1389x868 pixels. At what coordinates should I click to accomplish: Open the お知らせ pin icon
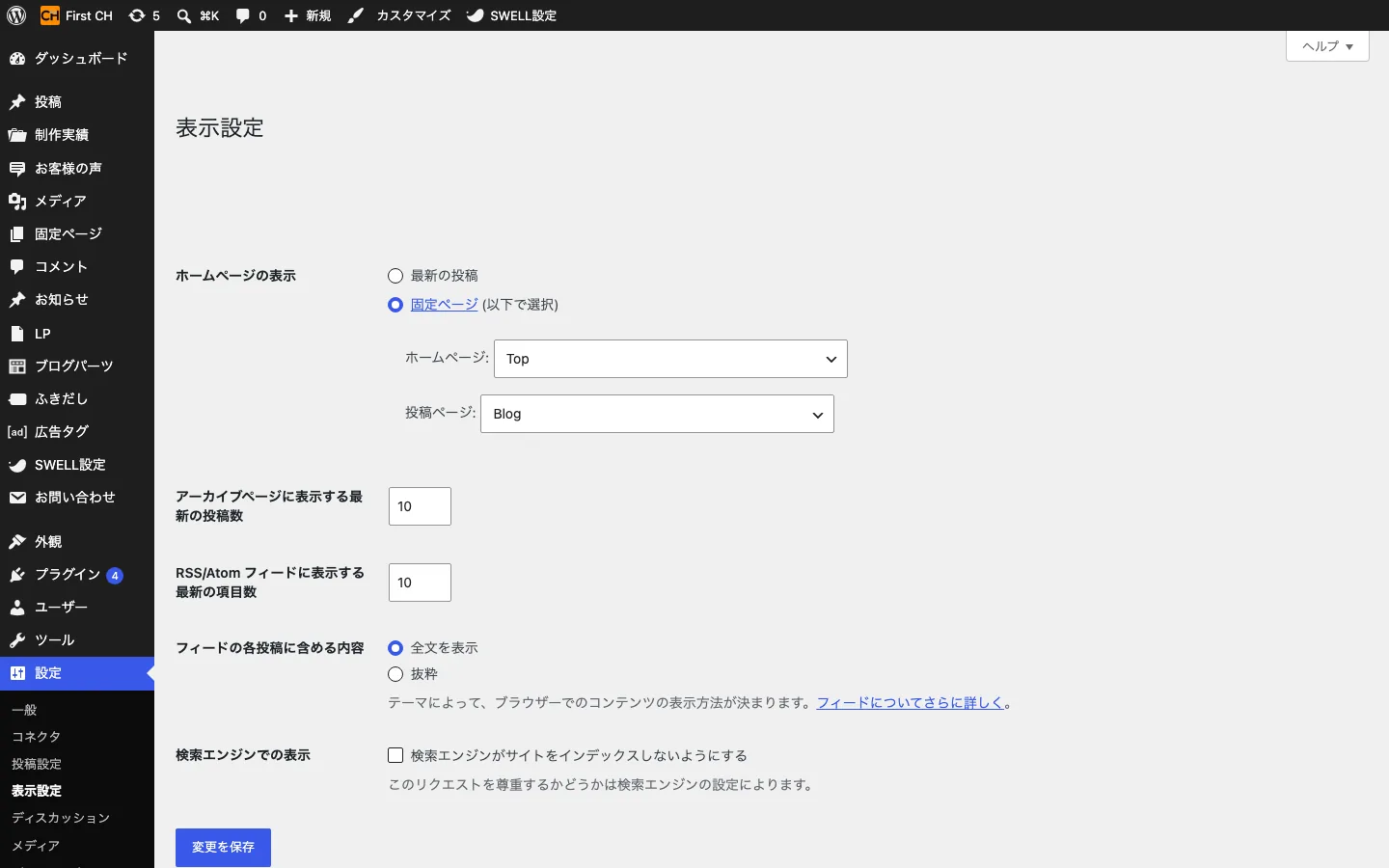coord(17,300)
